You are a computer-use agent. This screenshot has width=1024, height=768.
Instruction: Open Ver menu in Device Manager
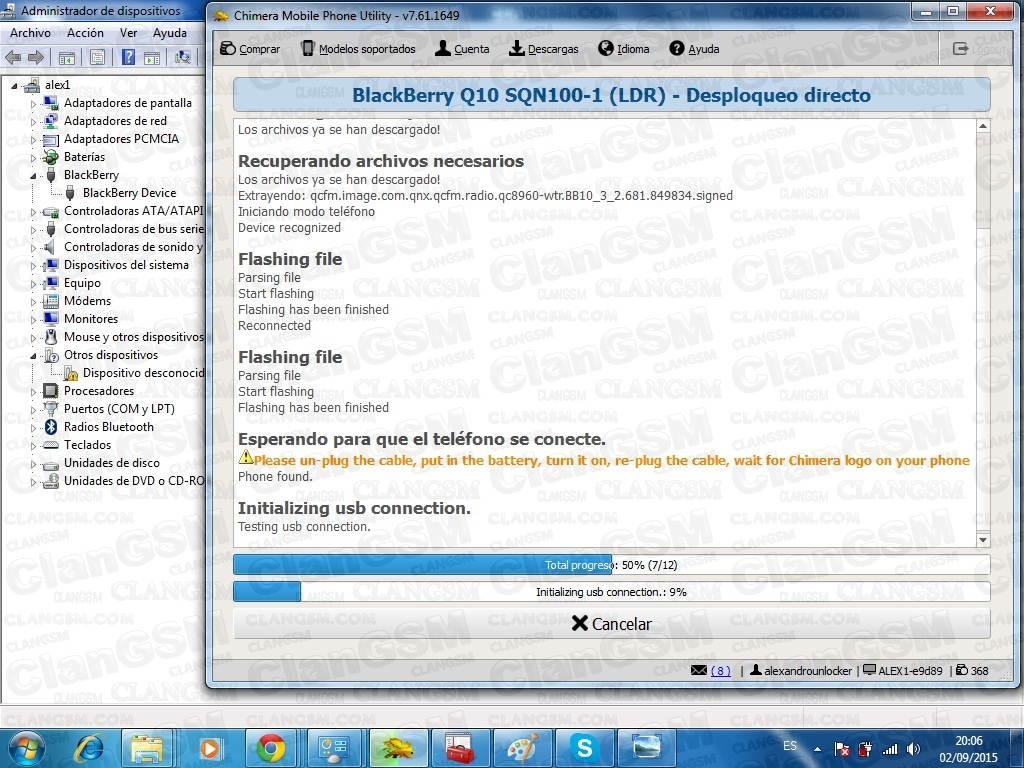(129, 33)
